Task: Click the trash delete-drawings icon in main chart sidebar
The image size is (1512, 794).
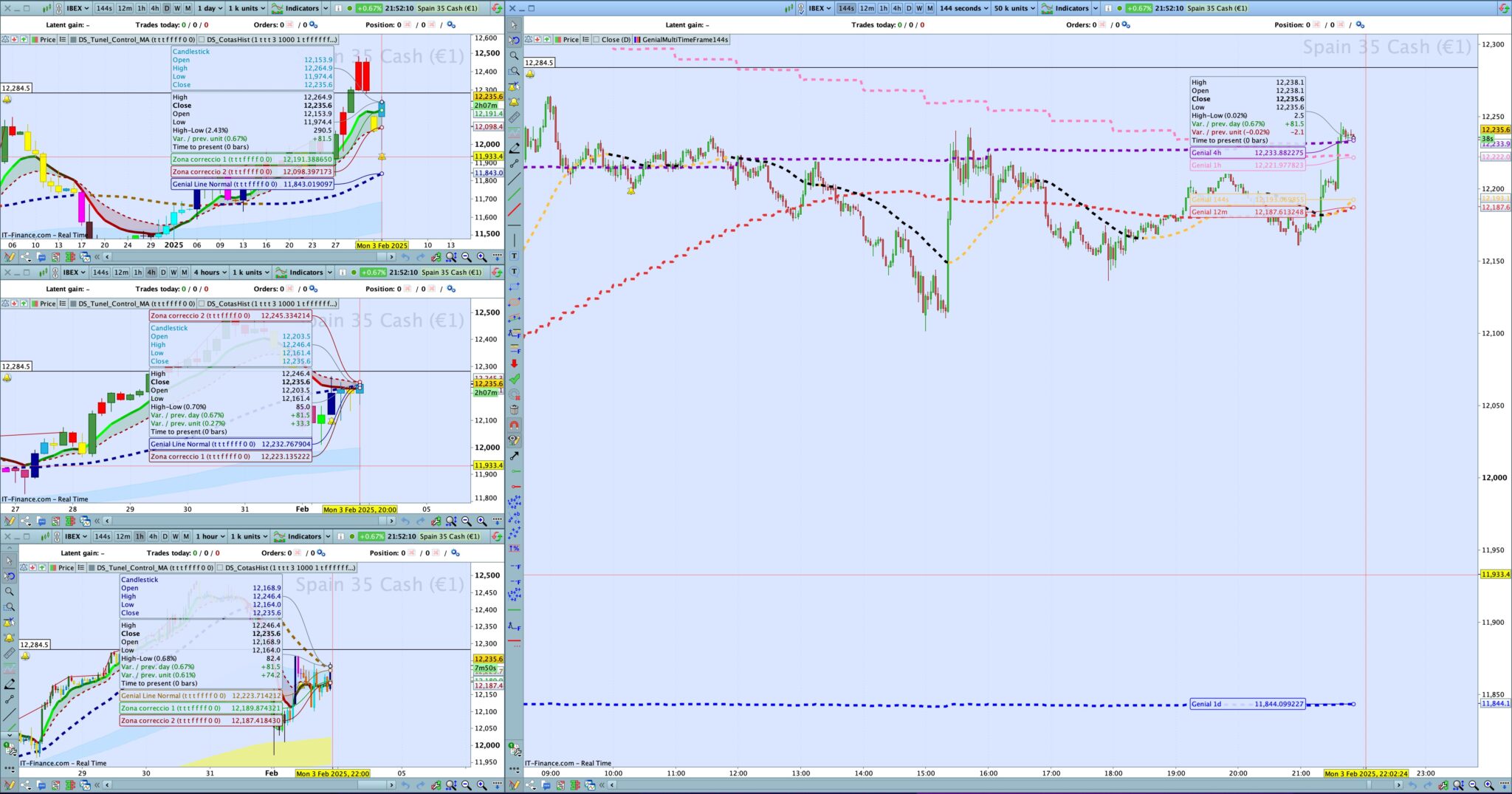Action: pyautogui.click(x=514, y=409)
